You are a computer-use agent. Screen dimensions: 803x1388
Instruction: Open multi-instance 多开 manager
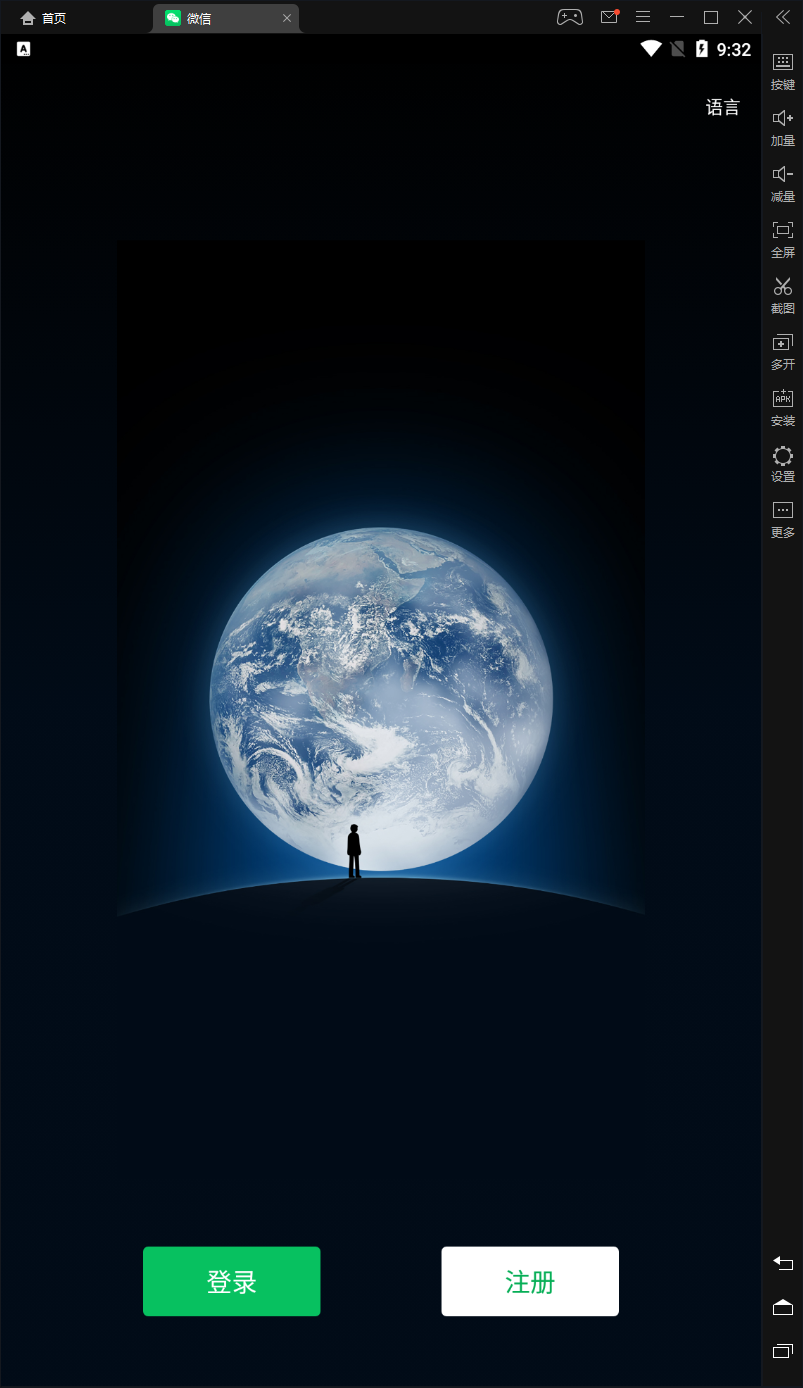782,342
